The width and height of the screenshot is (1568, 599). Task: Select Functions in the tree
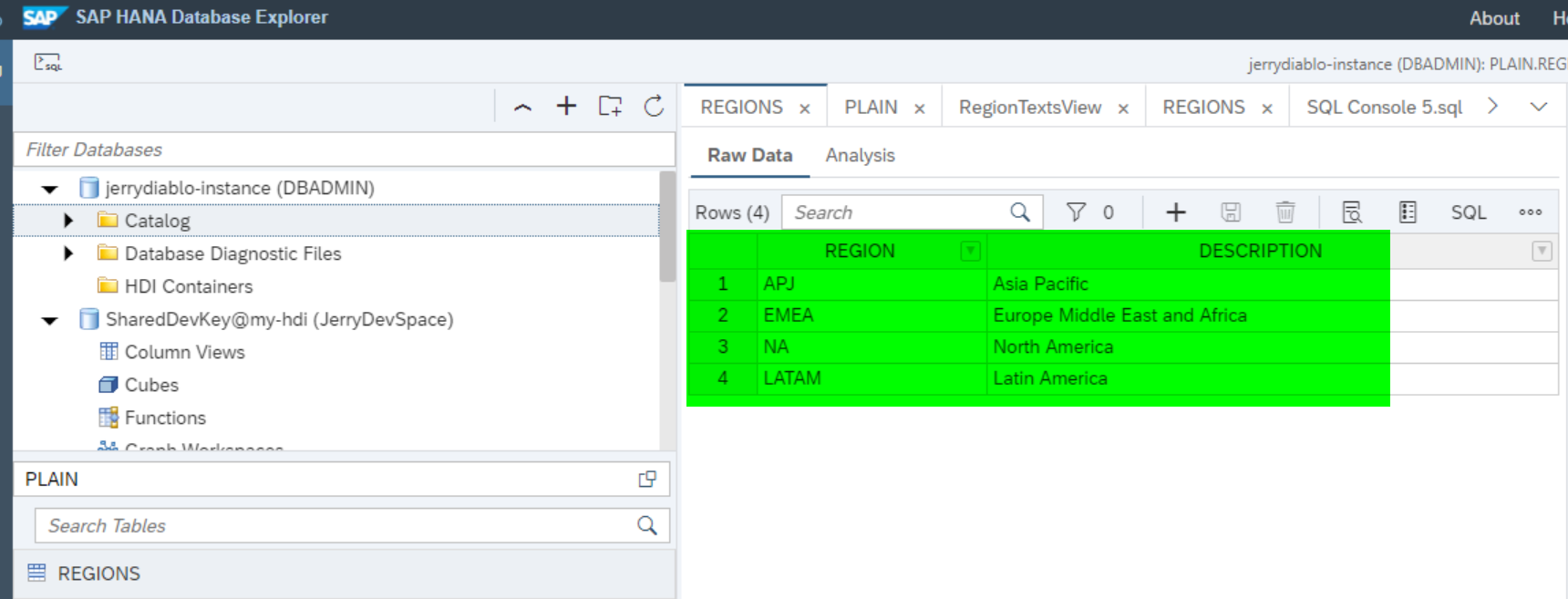click(165, 418)
